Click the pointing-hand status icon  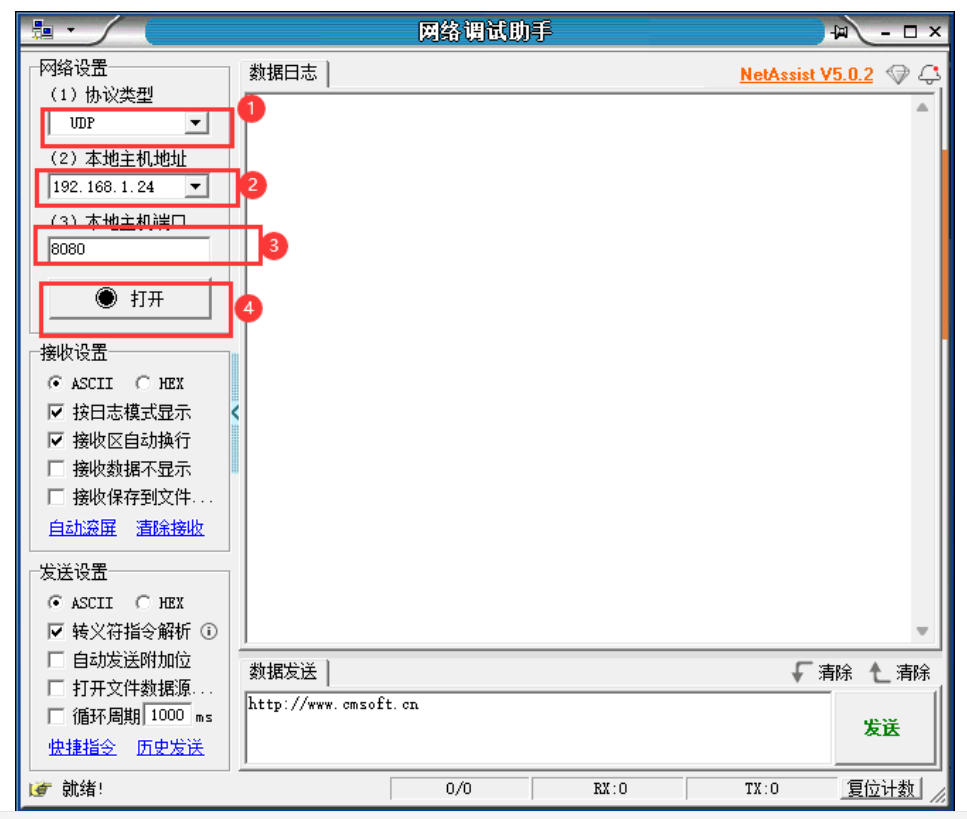[x=40, y=789]
